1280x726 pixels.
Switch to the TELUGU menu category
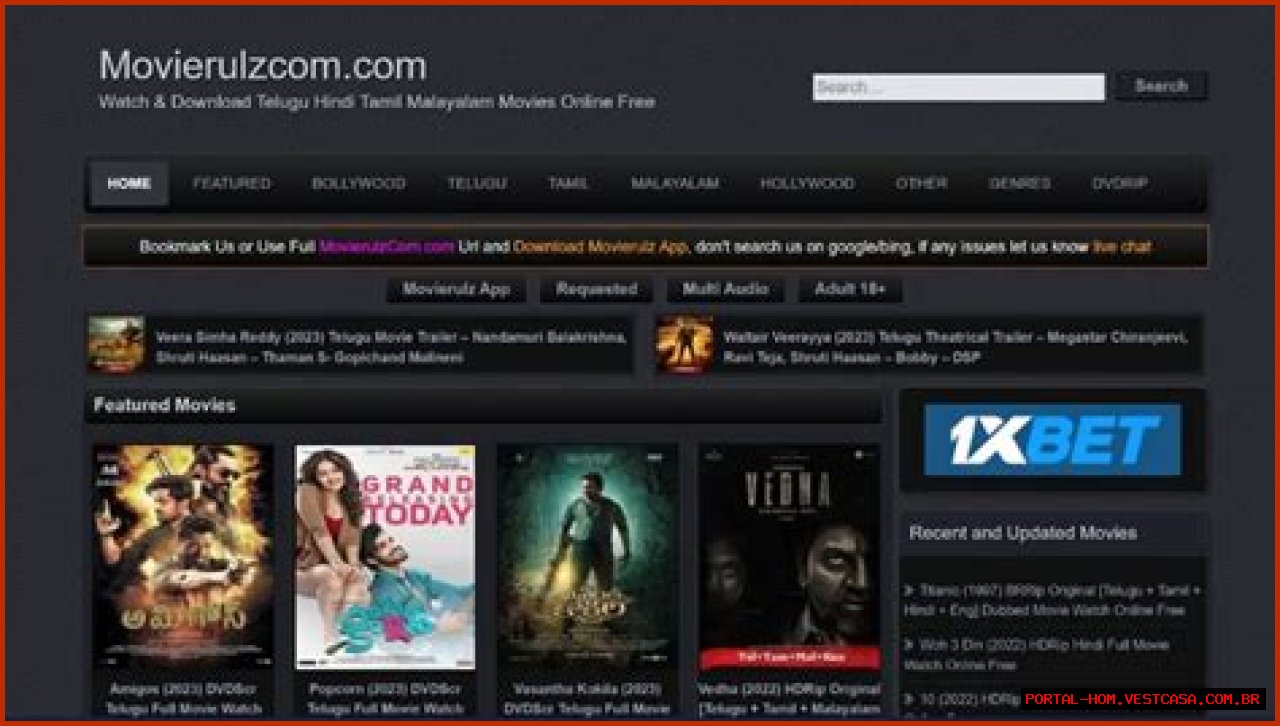(x=476, y=184)
